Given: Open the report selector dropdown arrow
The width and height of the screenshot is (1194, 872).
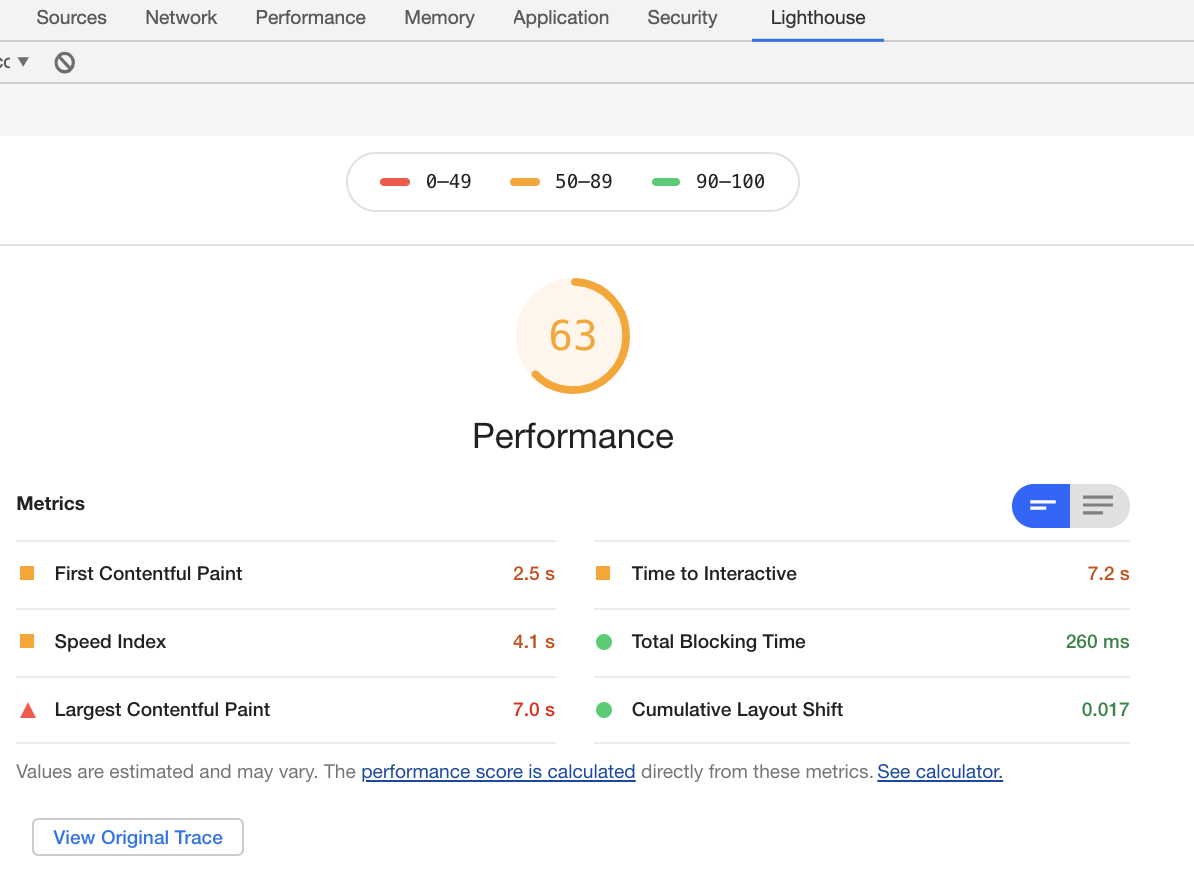Looking at the screenshot, I should click(x=23, y=62).
